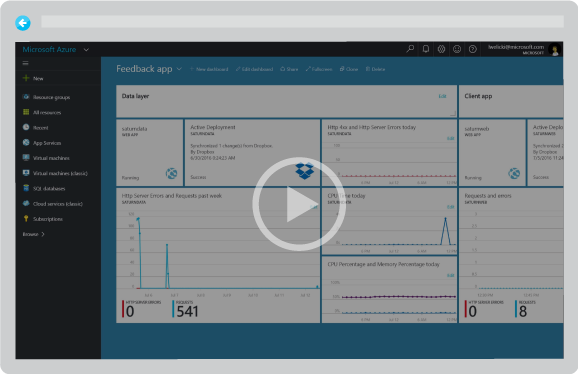Click the Dropbox logo icon
Image resolution: width=578 pixels, height=374 pixels.
(x=304, y=171)
